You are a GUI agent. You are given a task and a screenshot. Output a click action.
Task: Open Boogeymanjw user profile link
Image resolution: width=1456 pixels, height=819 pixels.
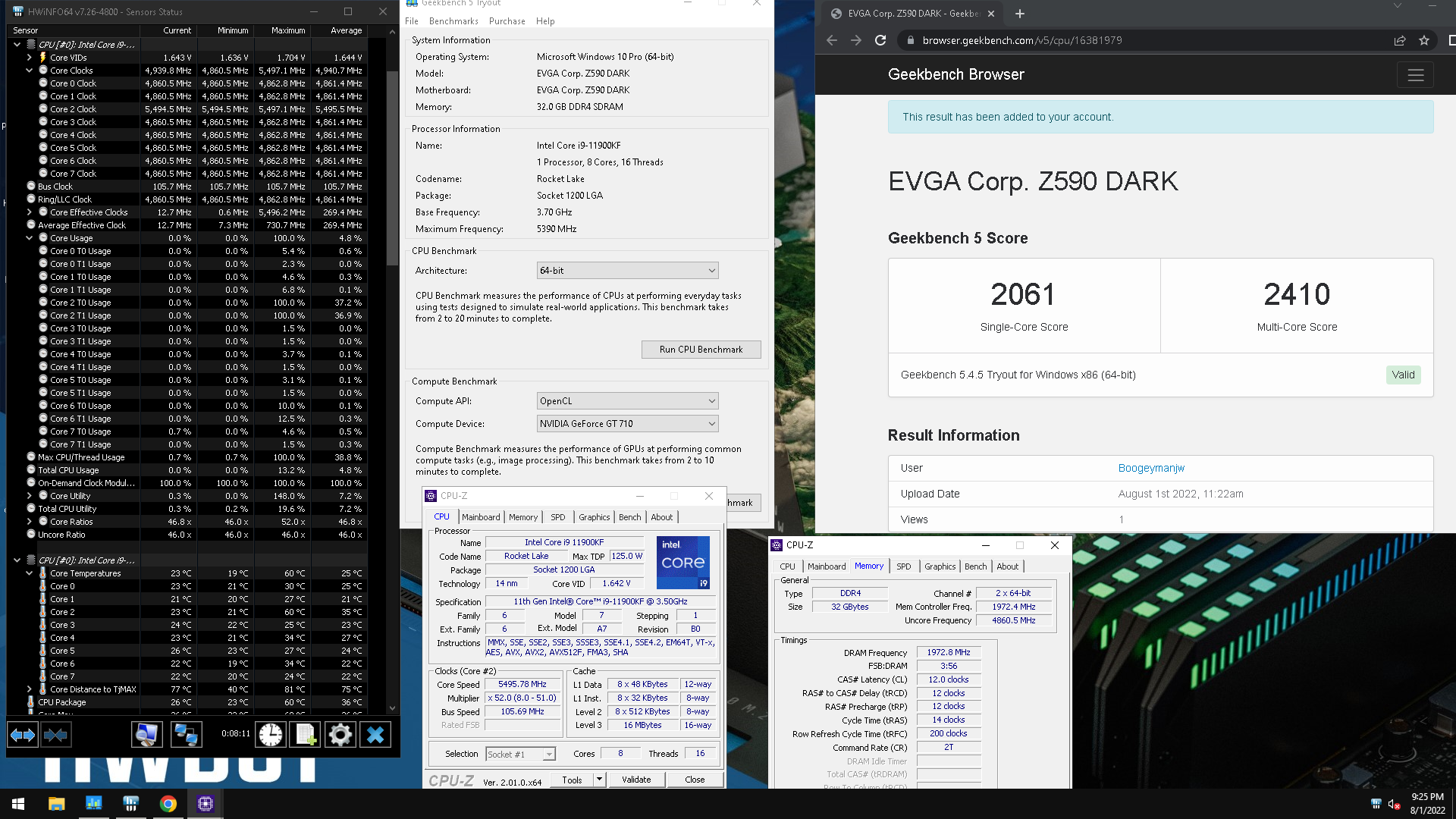click(1151, 468)
